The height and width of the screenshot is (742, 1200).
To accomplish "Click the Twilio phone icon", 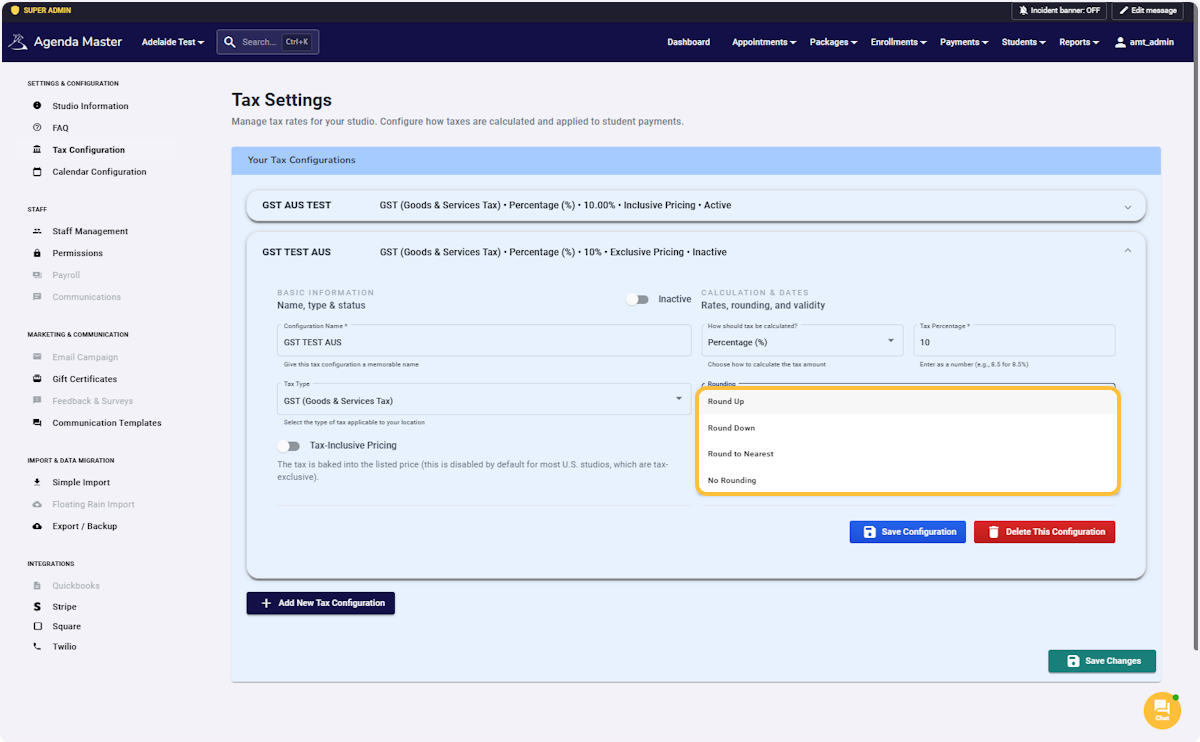I will pyautogui.click(x=37, y=647).
